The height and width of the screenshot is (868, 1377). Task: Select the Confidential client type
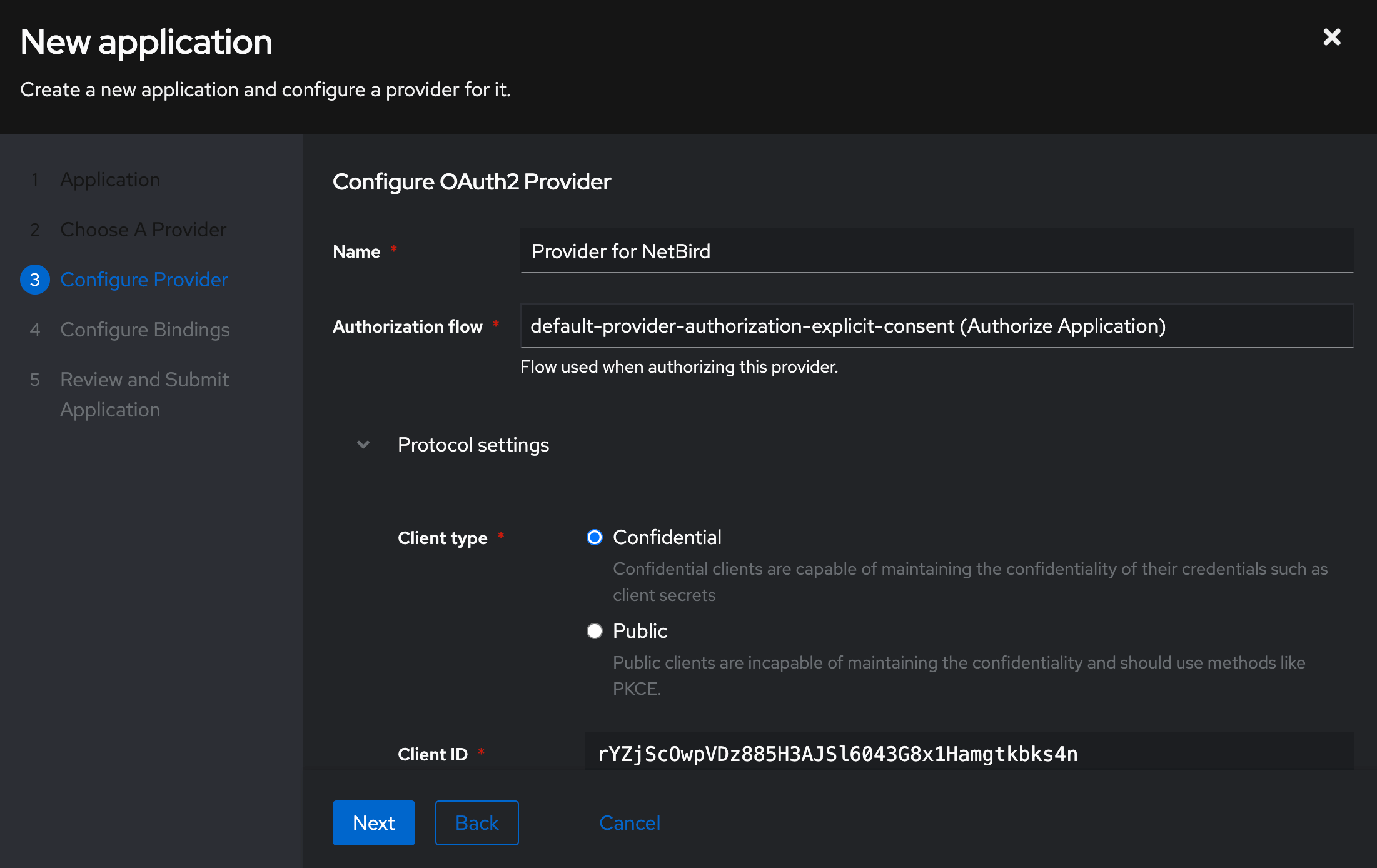point(594,537)
